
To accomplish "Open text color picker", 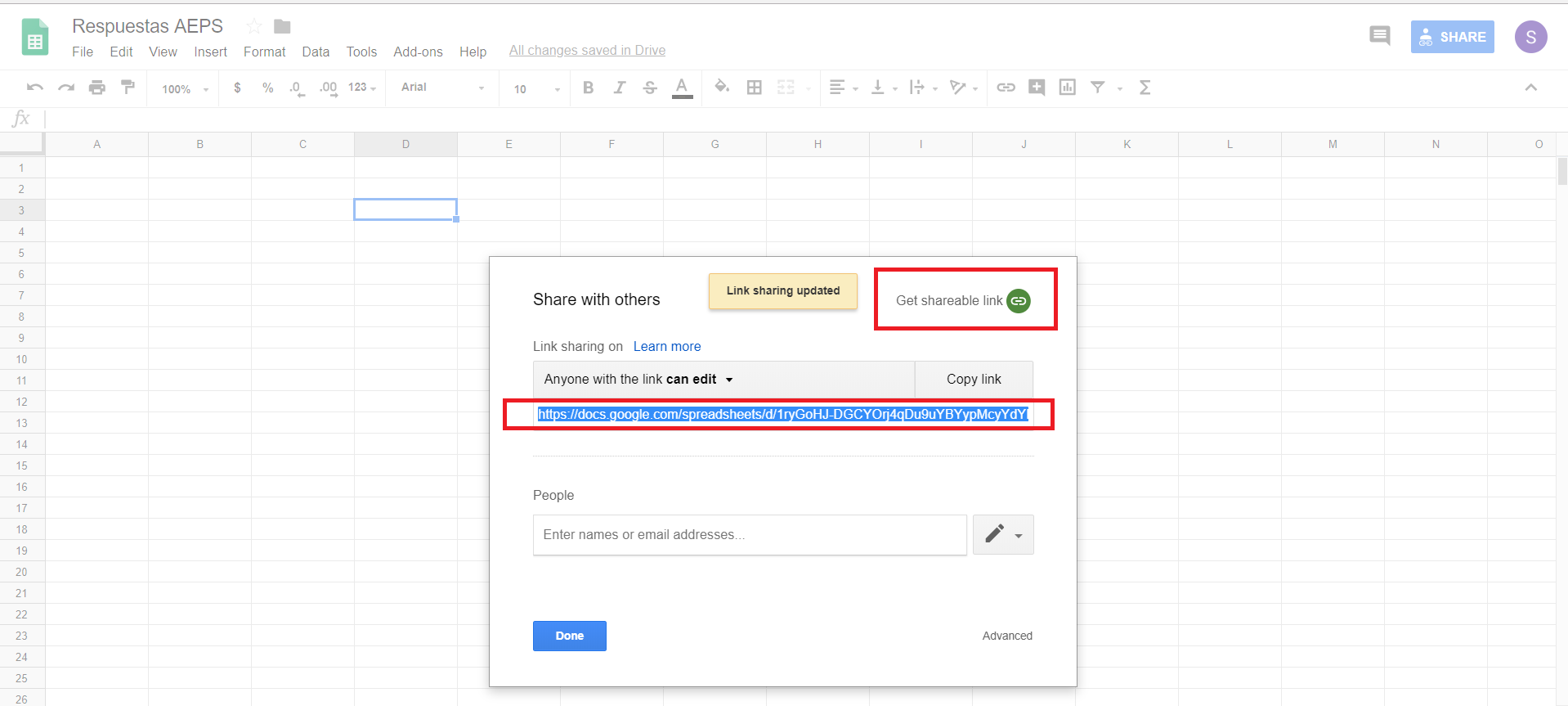I will pos(682,88).
